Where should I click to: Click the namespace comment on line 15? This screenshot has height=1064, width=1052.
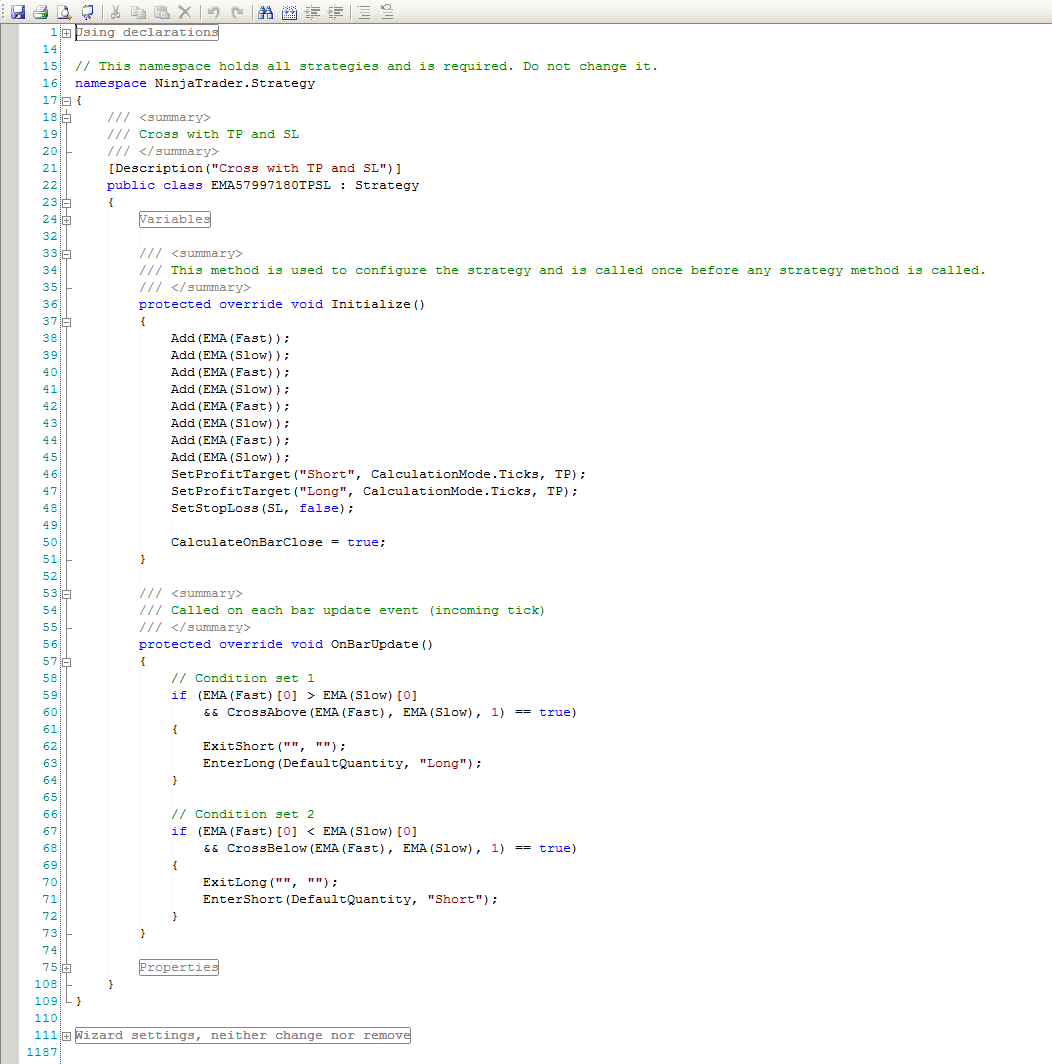tap(367, 66)
